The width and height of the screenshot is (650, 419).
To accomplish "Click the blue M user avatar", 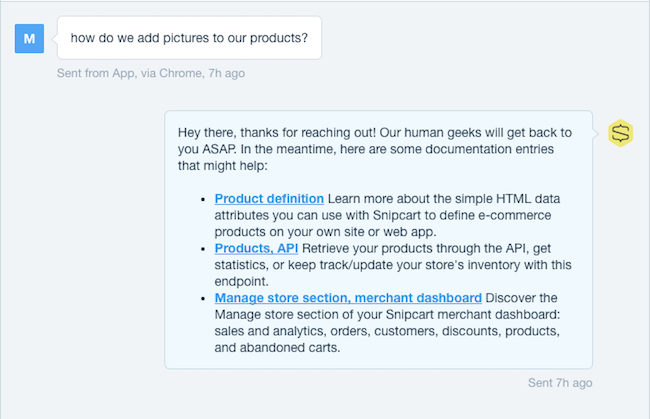I will point(29,39).
